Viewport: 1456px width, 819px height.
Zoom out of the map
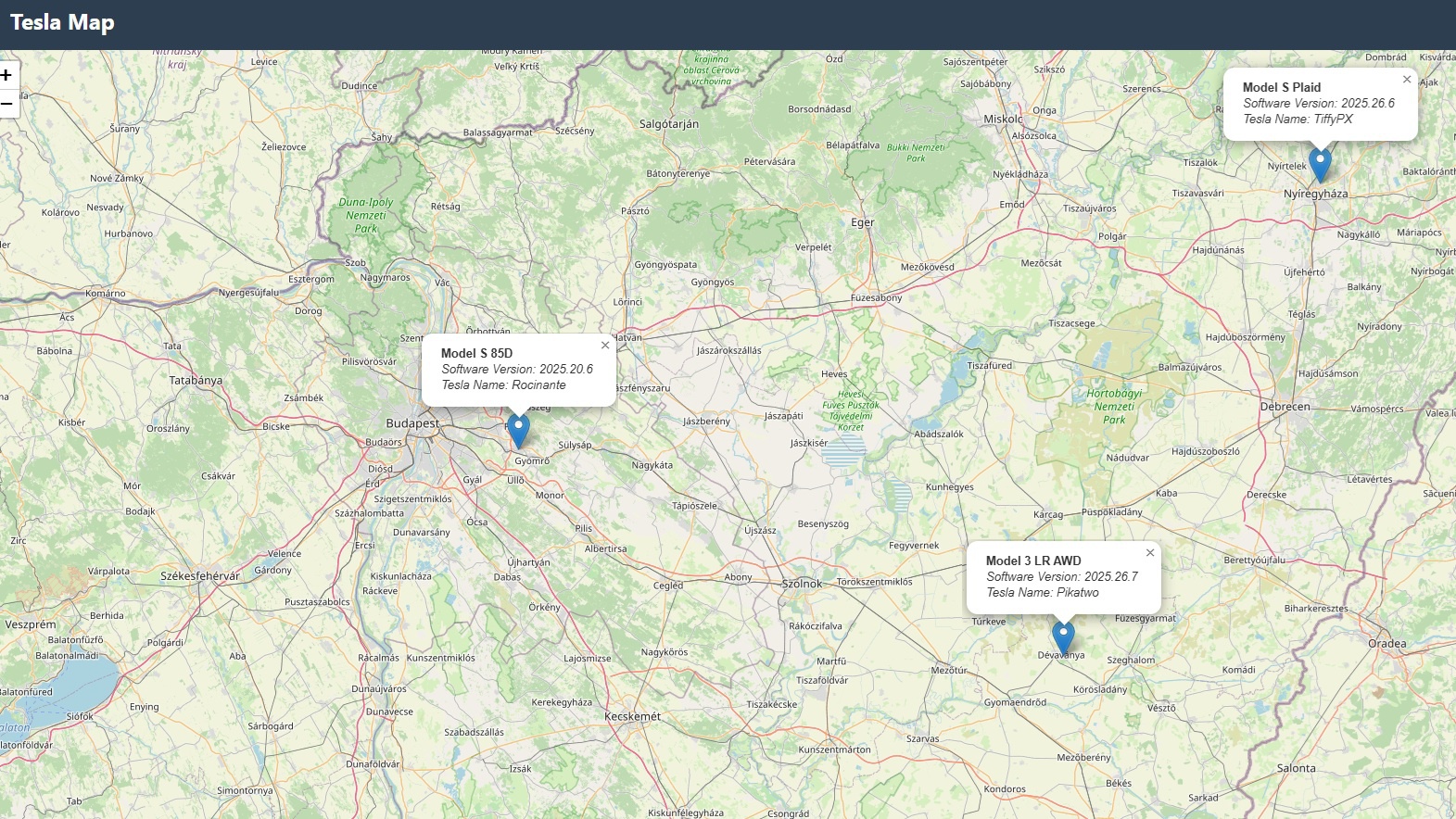[6, 104]
